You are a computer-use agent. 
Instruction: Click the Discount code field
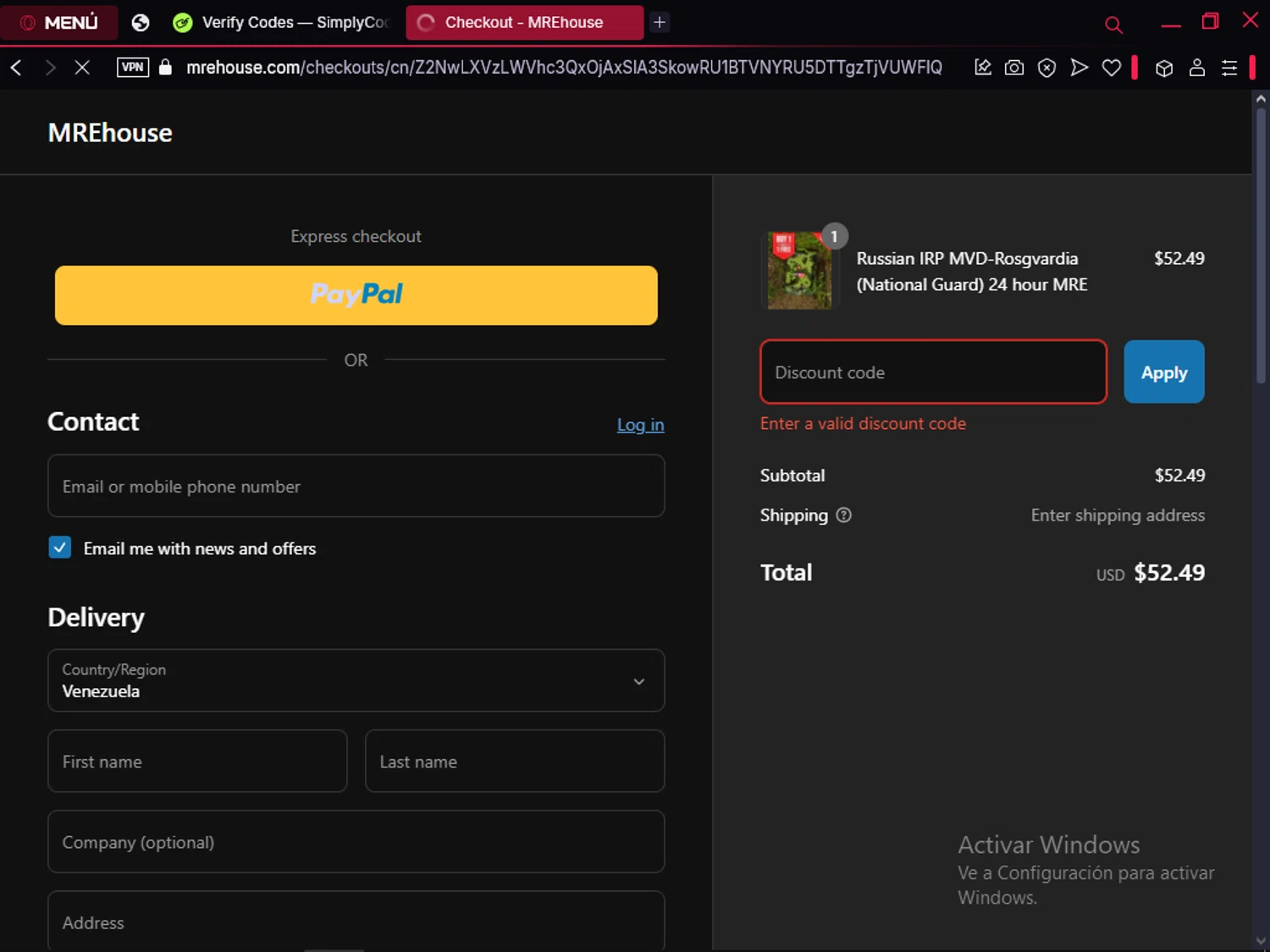pos(934,371)
